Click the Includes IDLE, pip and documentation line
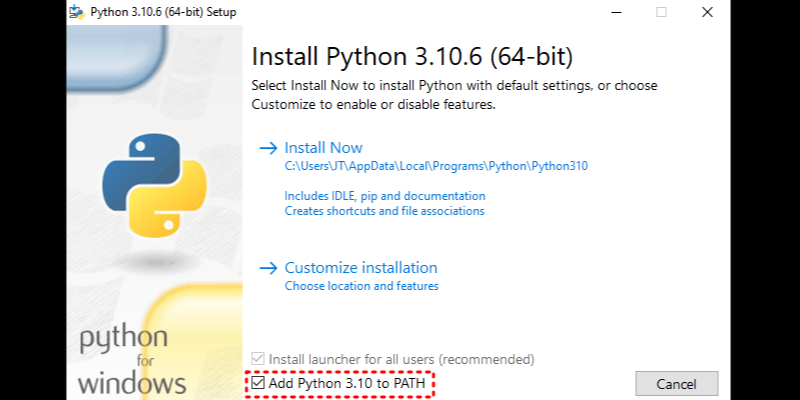The height and width of the screenshot is (400, 800). coord(385,196)
